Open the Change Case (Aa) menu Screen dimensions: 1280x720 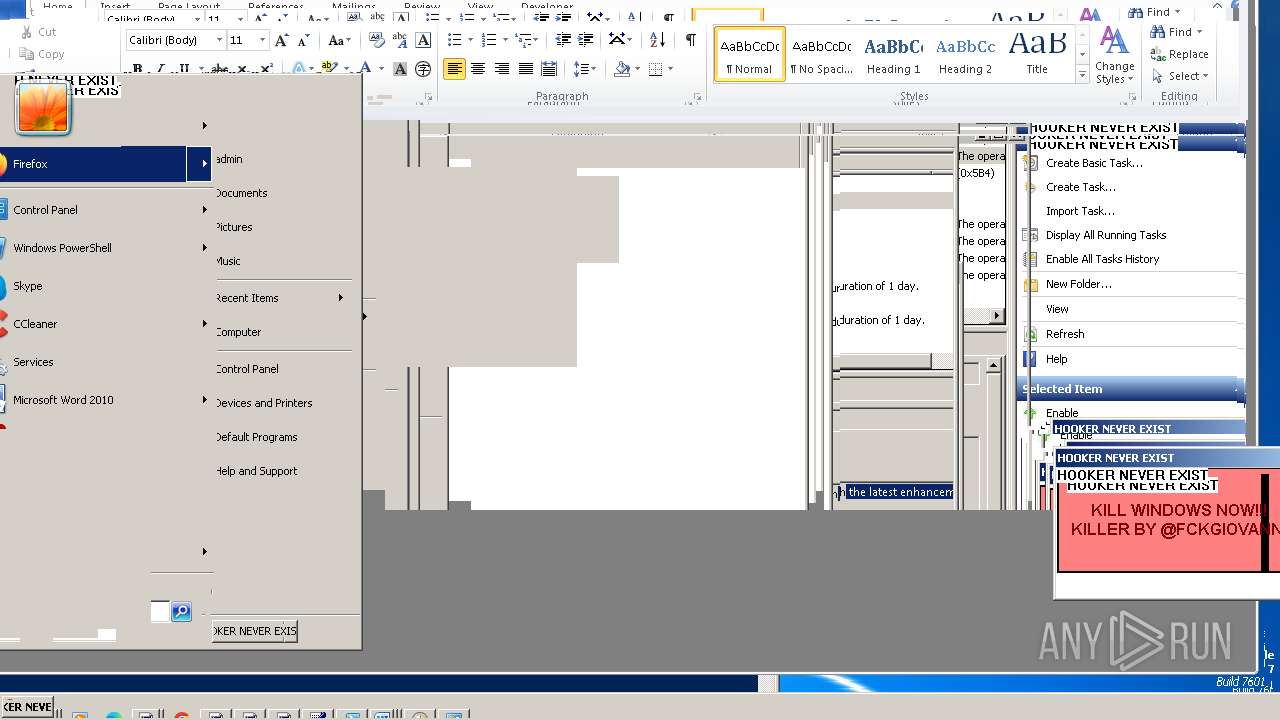tap(339, 40)
